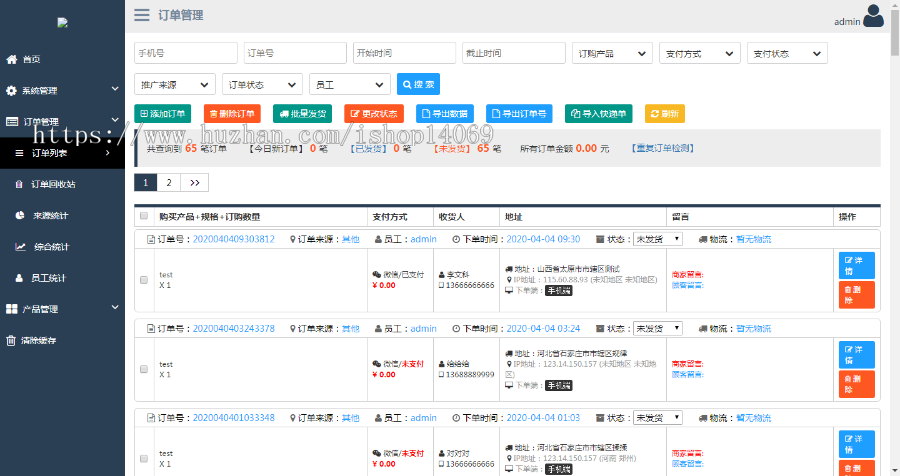Open the 订购产品 dropdown filter
This screenshot has height=476, width=900.
[611, 53]
